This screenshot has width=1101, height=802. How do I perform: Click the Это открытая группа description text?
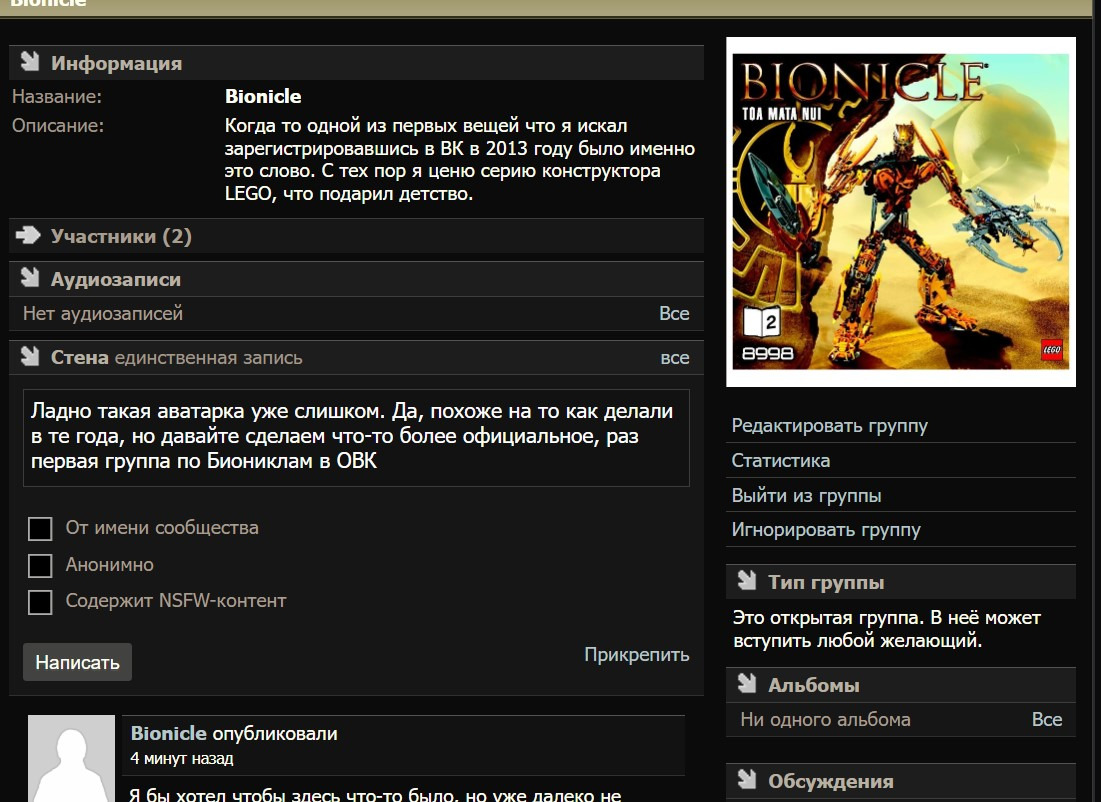[886, 629]
